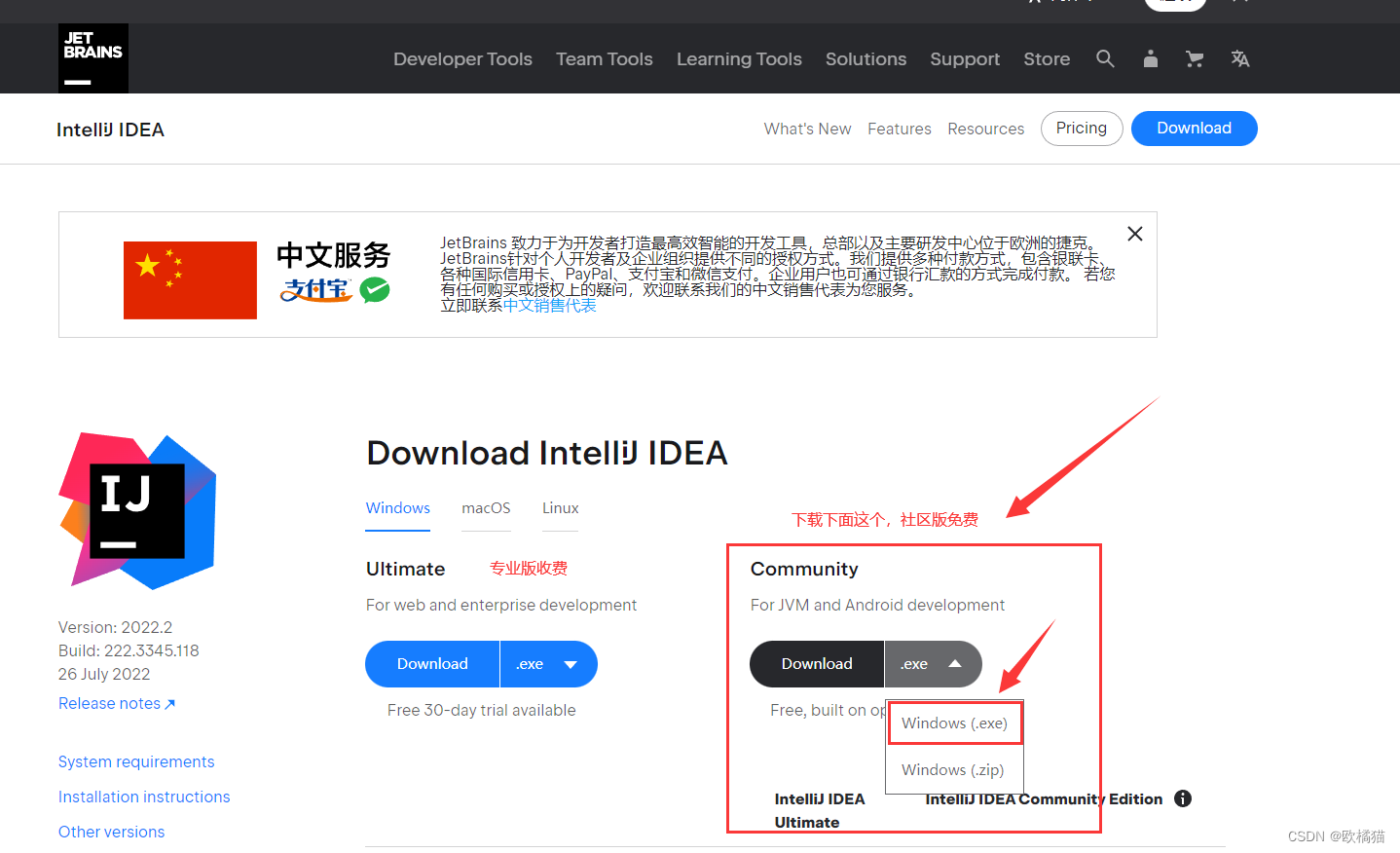Image resolution: width=1400 pixels, height=853 pixels.
Task: Click the green WeChat Pay icon
Action: 375,289
